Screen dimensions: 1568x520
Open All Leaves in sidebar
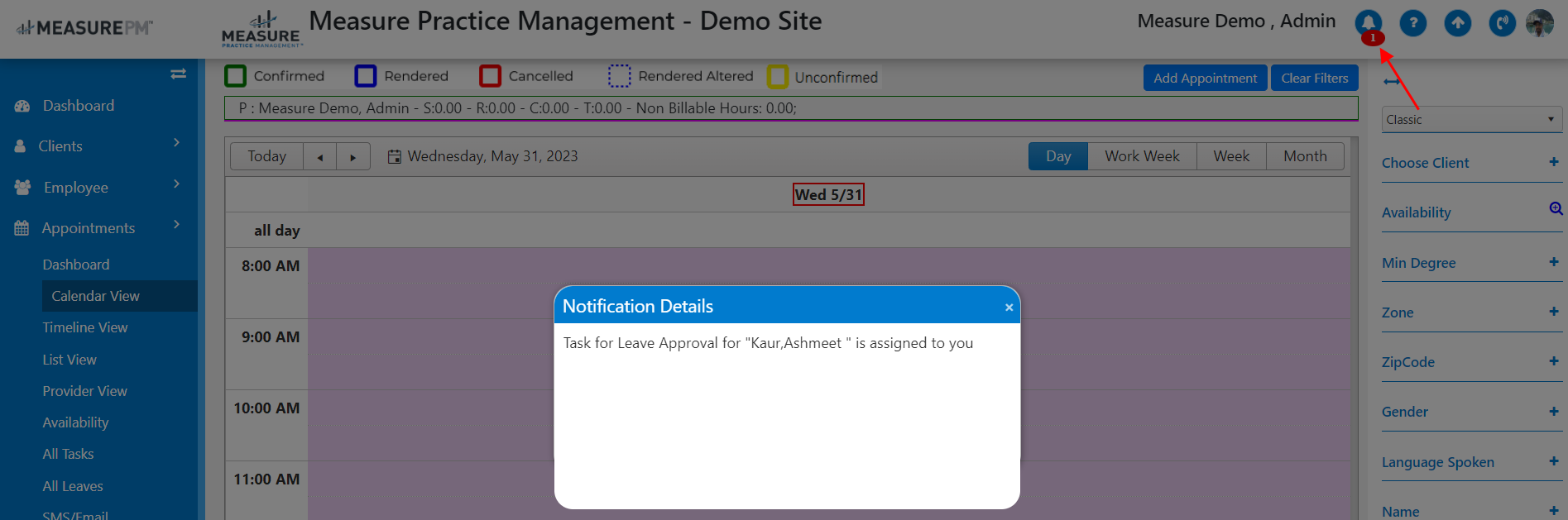[x=73, y=486]
